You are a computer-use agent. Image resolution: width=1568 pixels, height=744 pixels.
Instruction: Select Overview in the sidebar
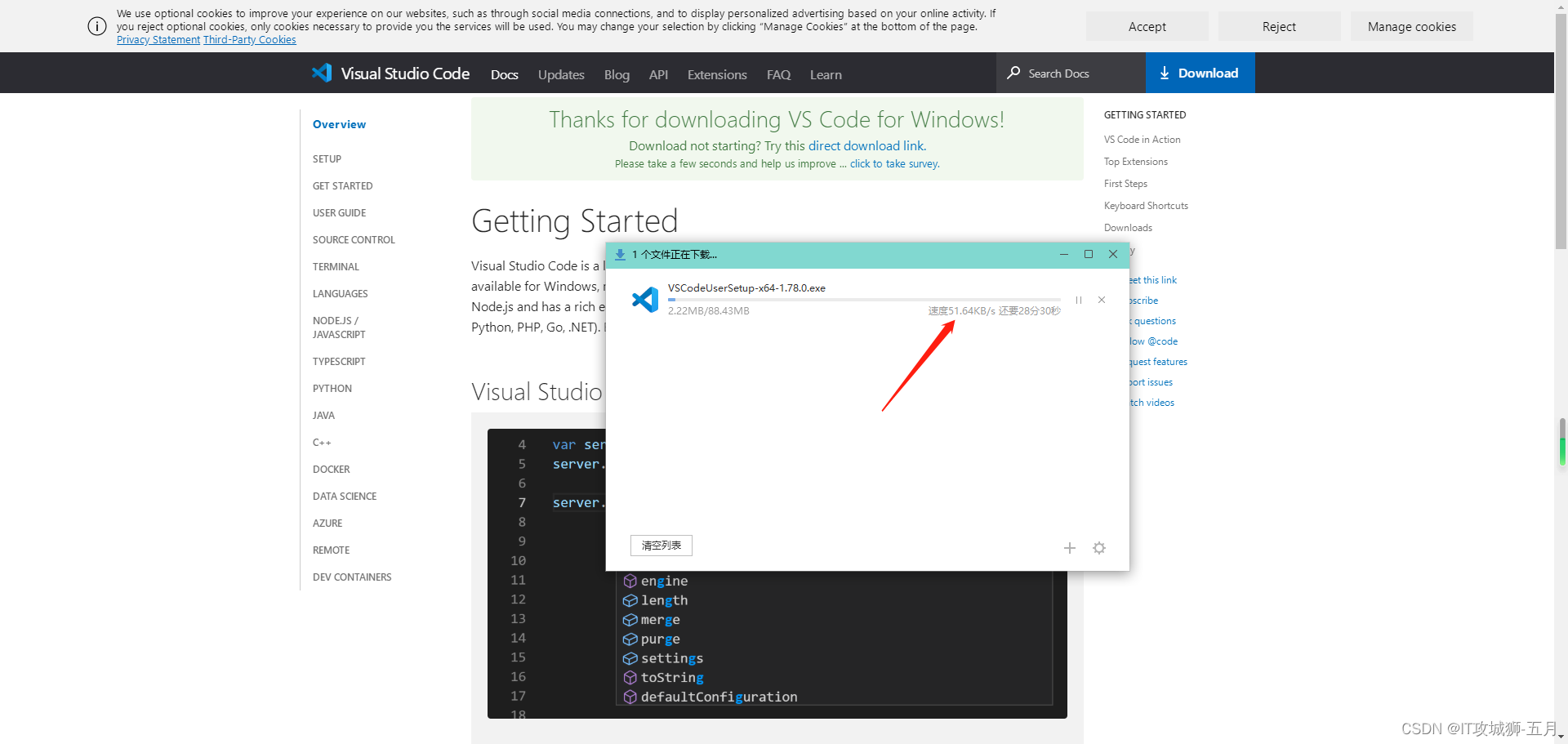339,124
